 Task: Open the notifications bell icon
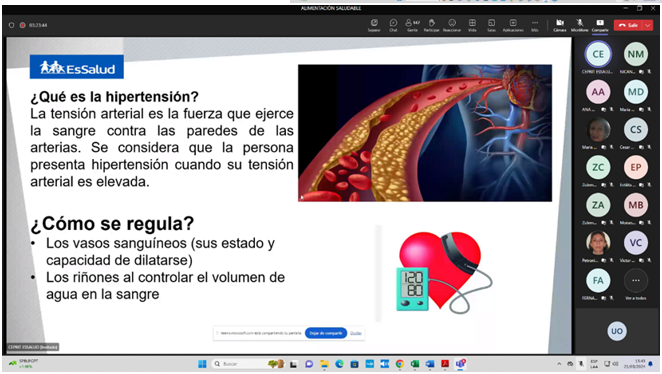coord(651,364)
